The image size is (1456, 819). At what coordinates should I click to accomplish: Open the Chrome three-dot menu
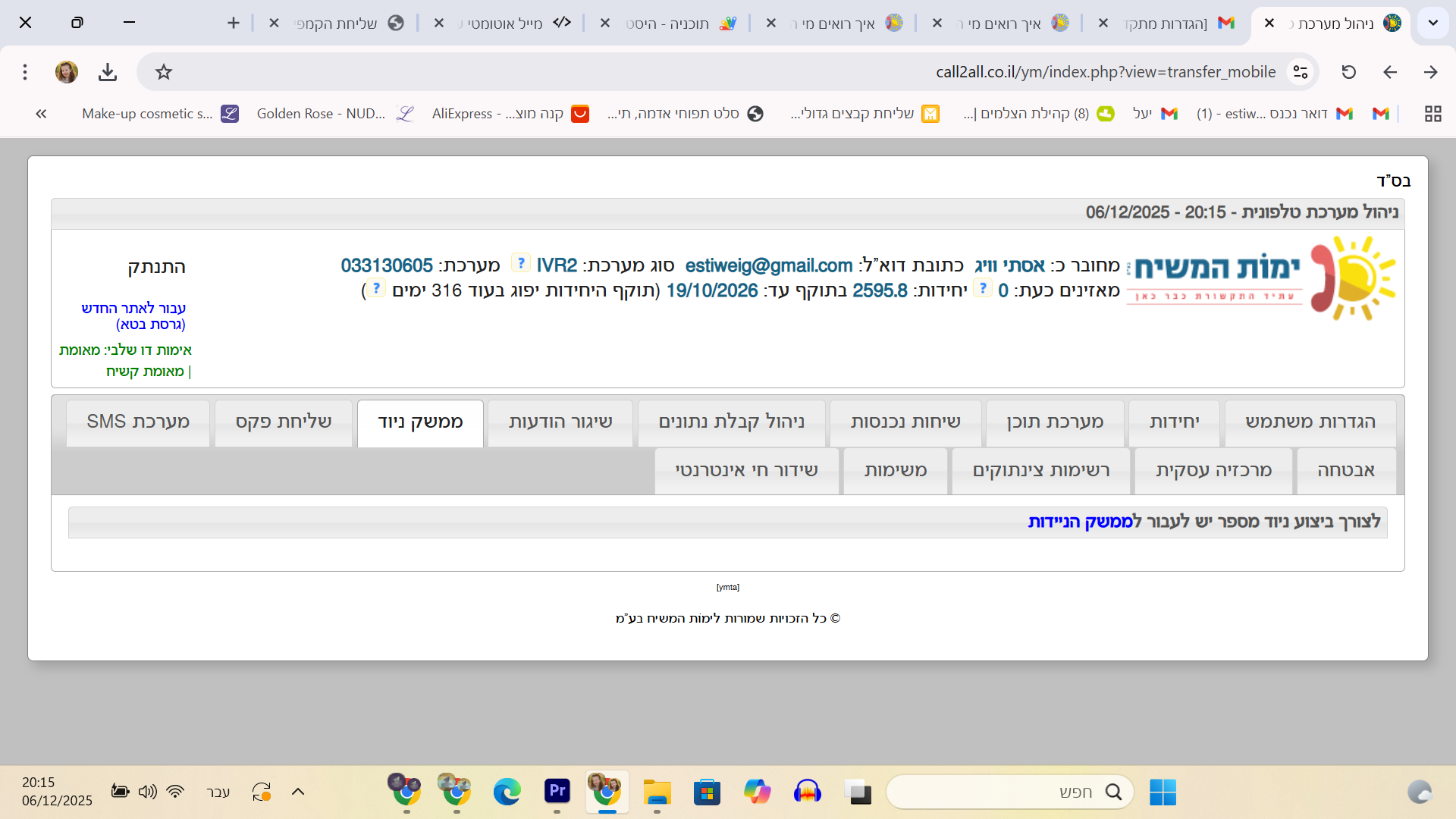coord(25,72)
